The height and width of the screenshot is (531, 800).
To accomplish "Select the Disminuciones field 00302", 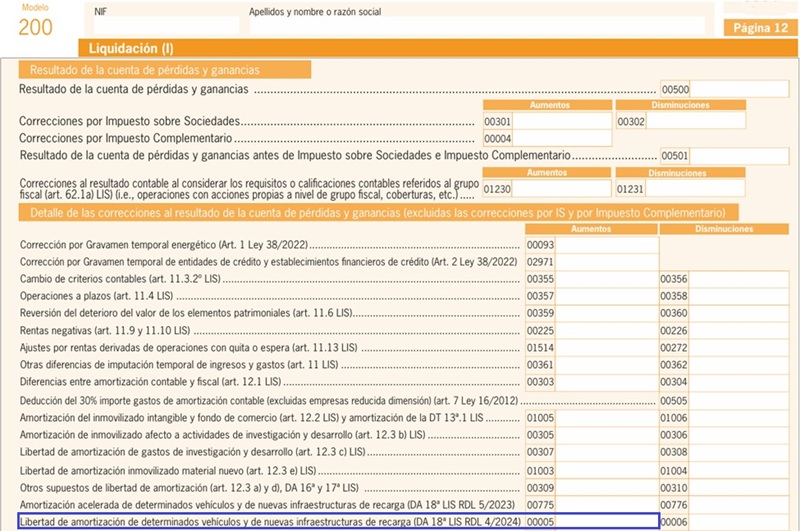I will 696,121.
